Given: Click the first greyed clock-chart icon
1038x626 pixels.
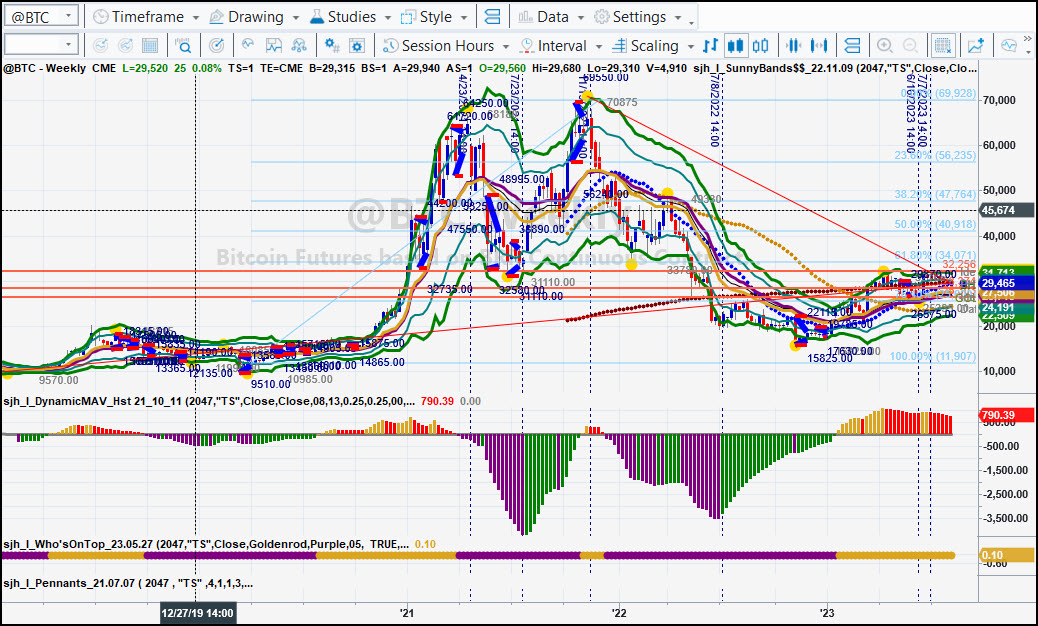Looking at the screenshot, I should [101, 46].
